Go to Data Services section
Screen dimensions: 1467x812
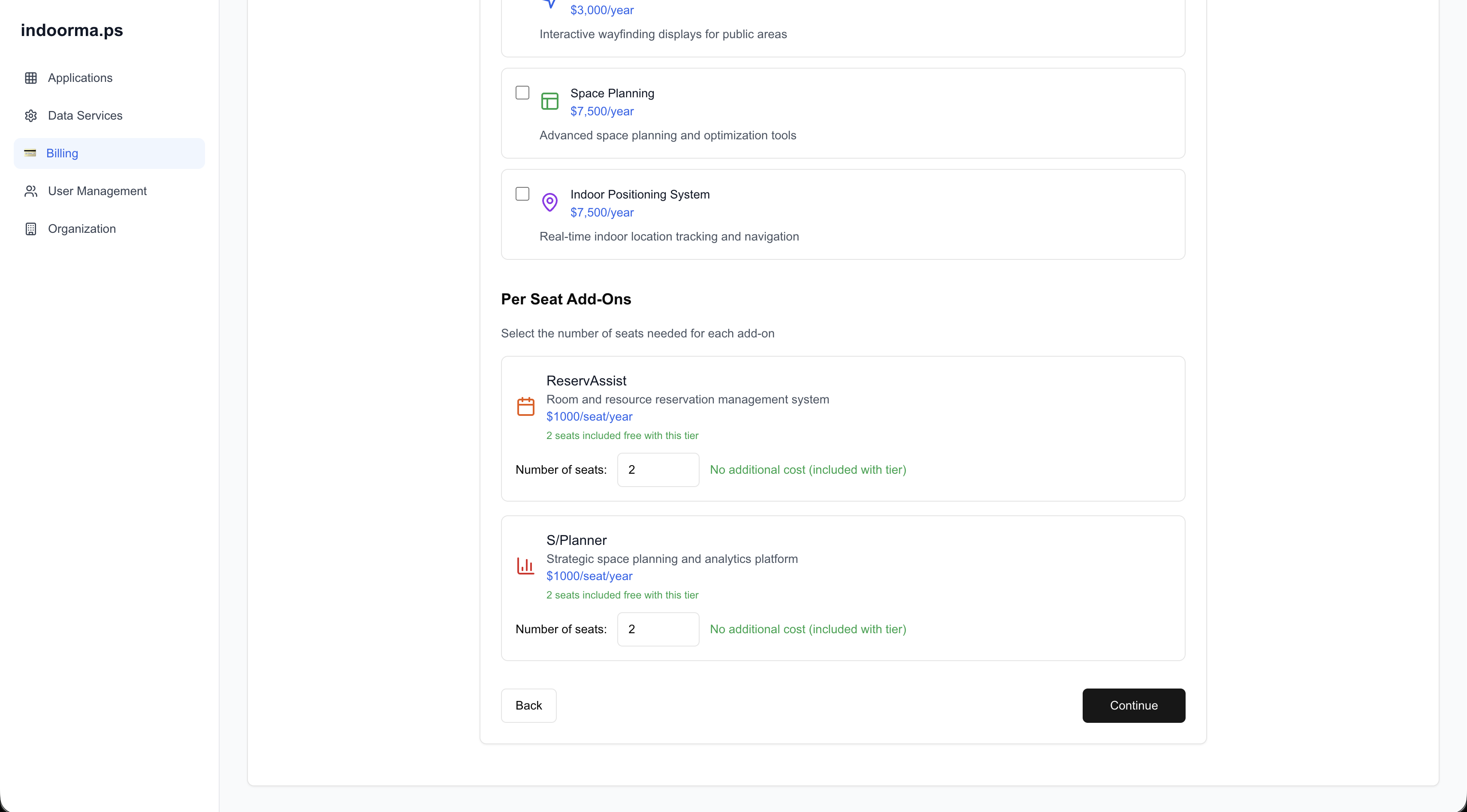(109, 115)
